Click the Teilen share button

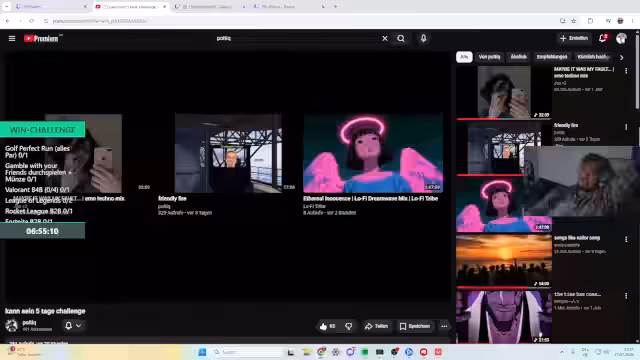coord(376,326)
